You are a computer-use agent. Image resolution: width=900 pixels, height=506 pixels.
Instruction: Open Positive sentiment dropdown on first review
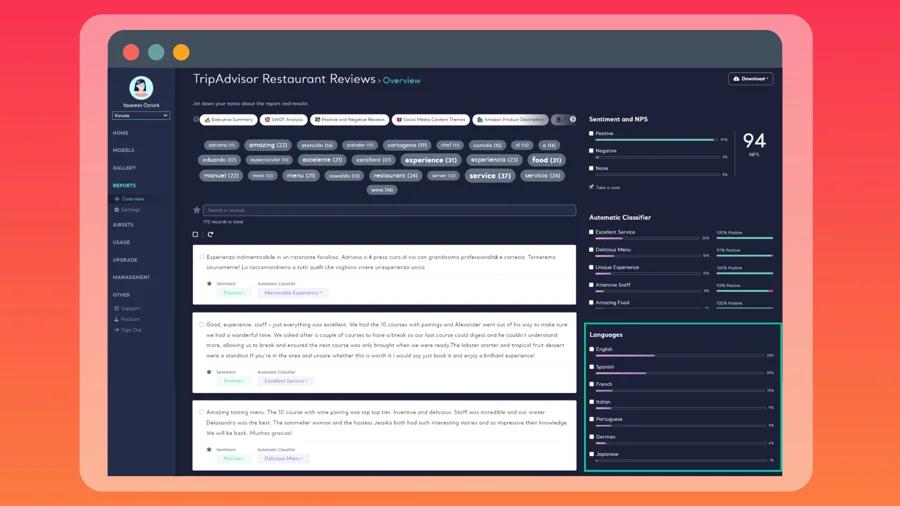click(x=233, y=293)
